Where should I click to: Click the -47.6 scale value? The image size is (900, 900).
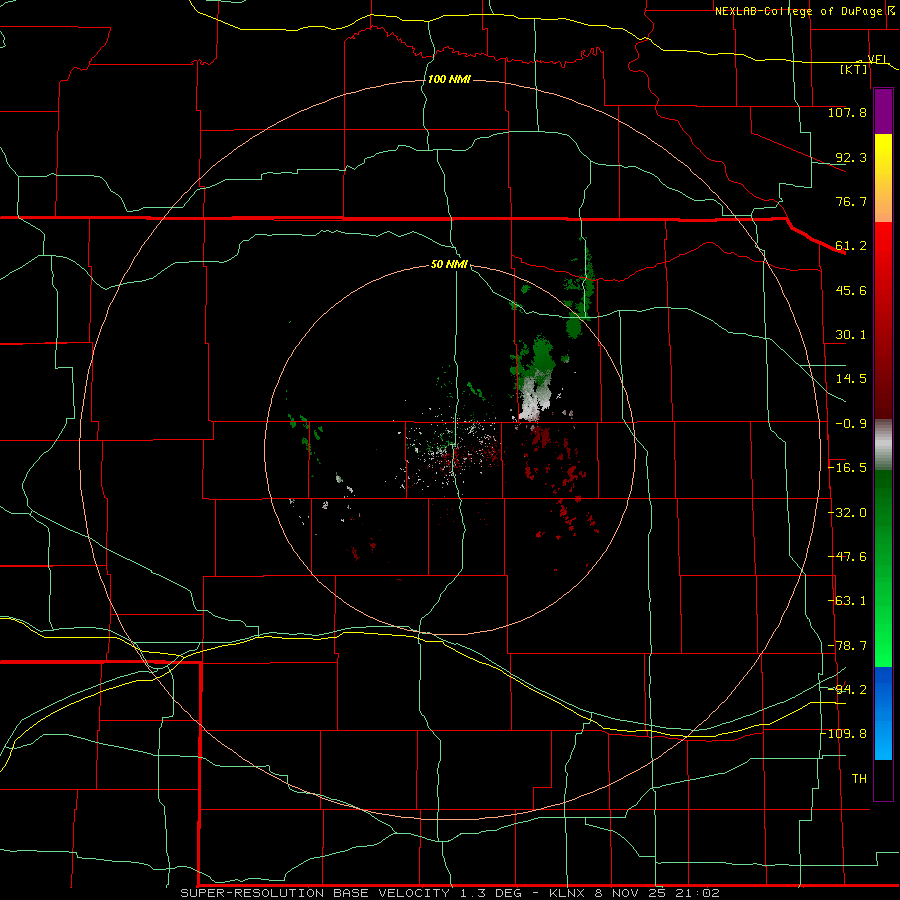pos(847,557)
